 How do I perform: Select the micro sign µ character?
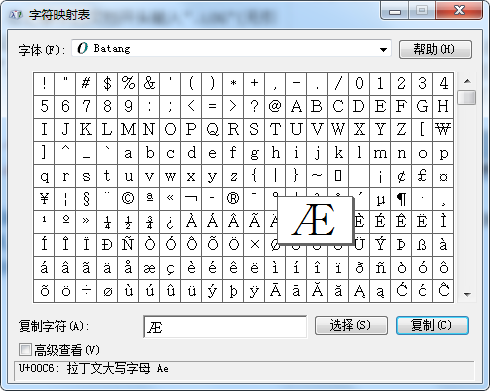380,199
